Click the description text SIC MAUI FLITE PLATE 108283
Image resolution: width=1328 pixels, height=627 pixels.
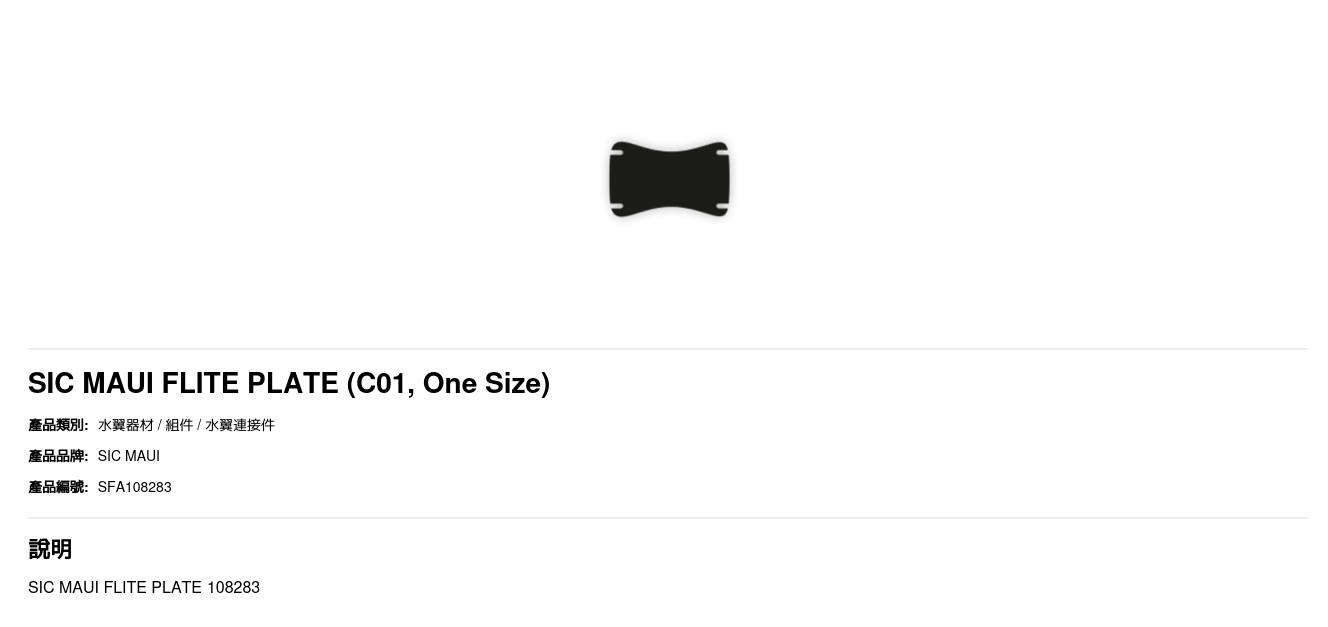[x=144, y=587]
